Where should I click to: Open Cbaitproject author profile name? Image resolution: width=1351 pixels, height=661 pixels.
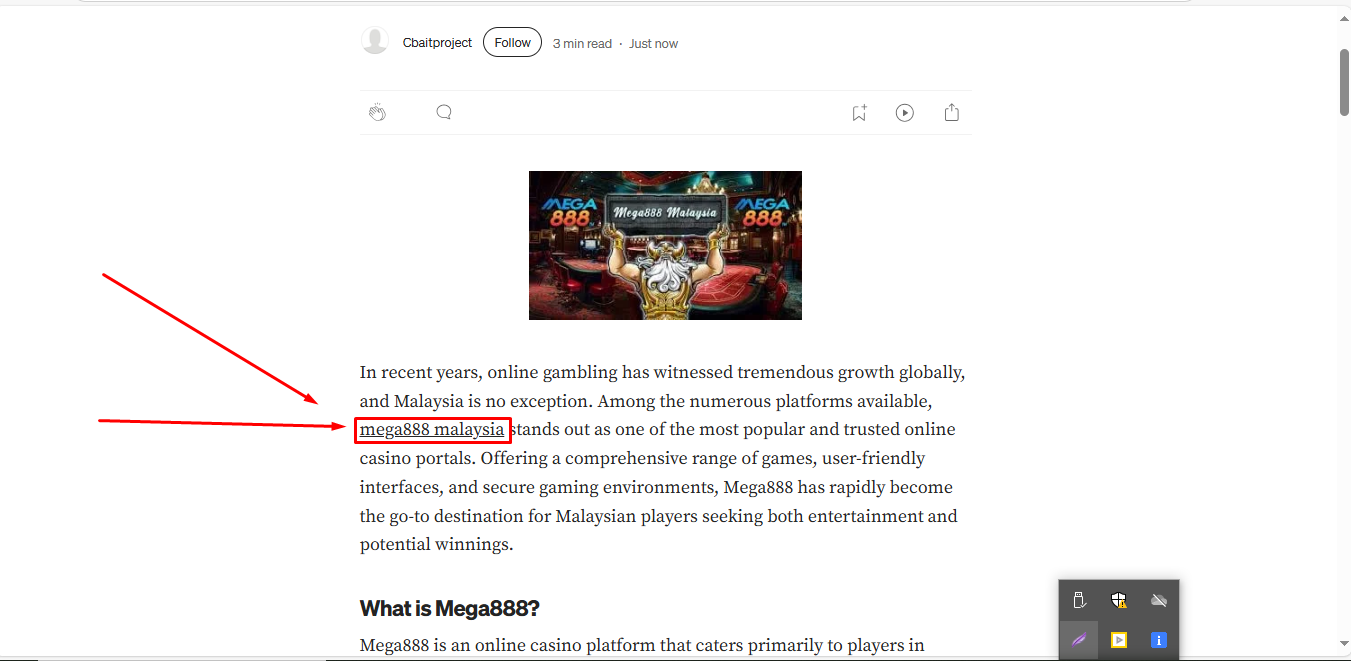point(437,43)
